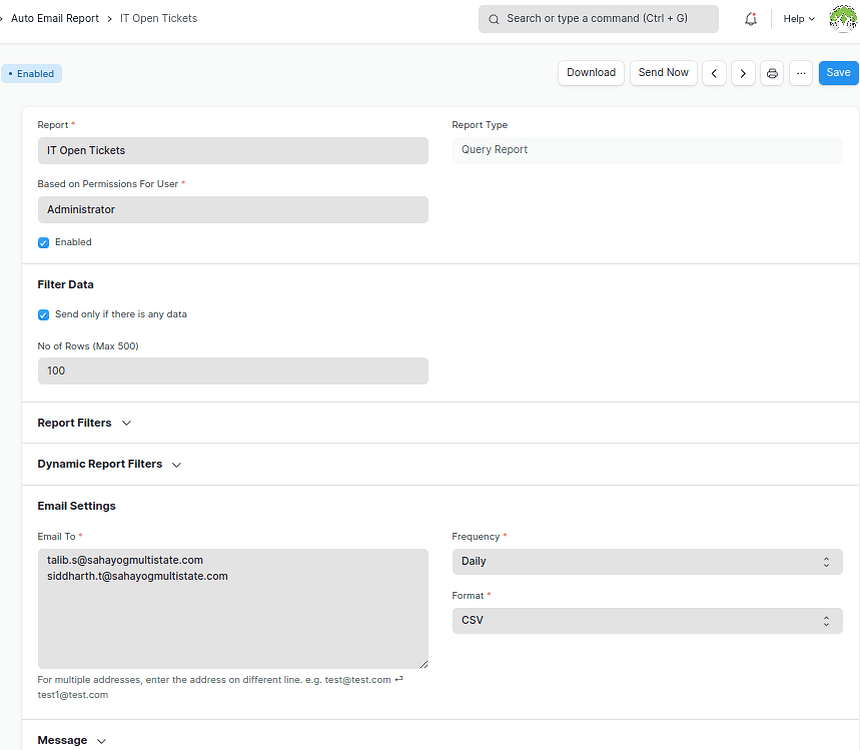Open the Frequency dropdown set to Daily
This screenshot has height=750, width=860.
coord(647,561)
